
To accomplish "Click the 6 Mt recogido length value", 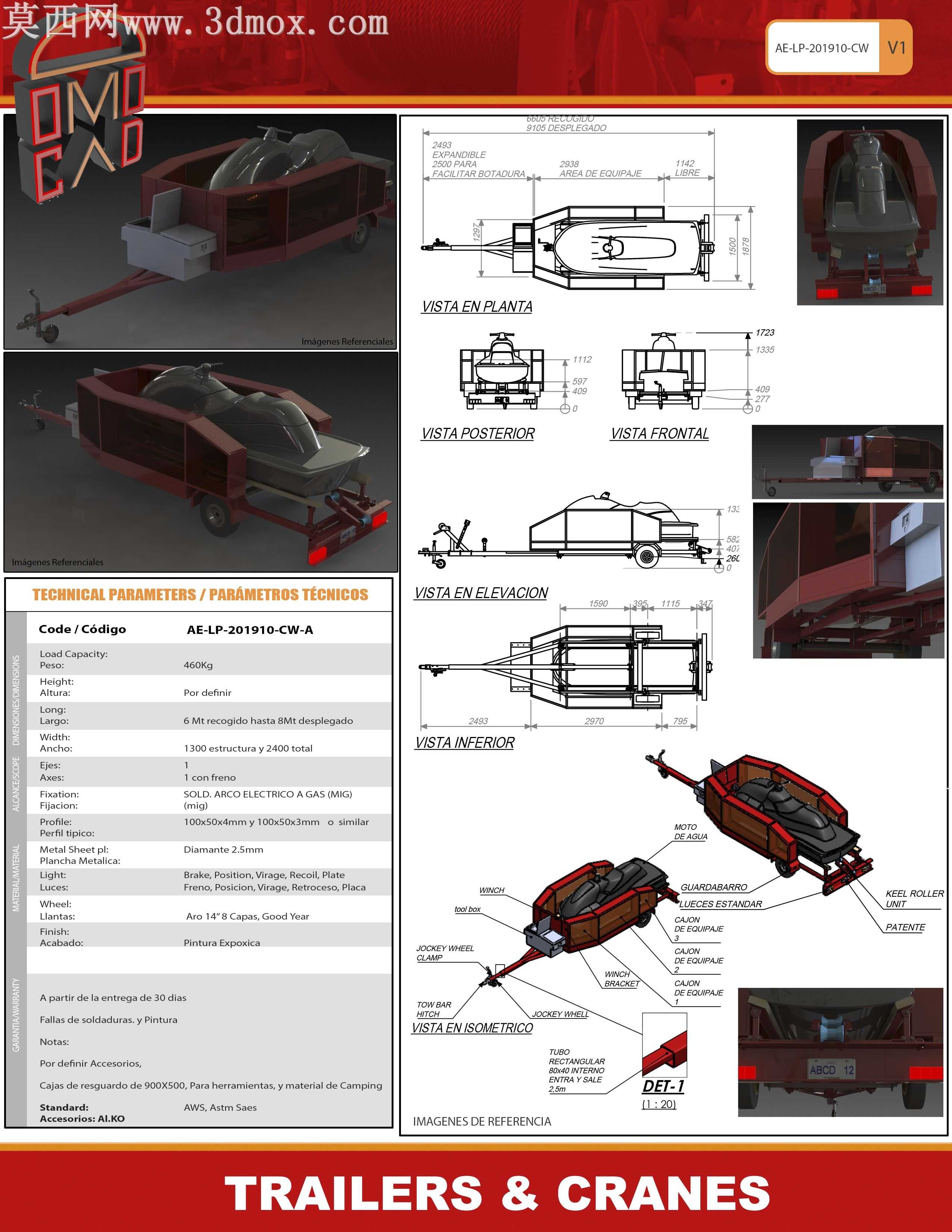I will (268, 721).
